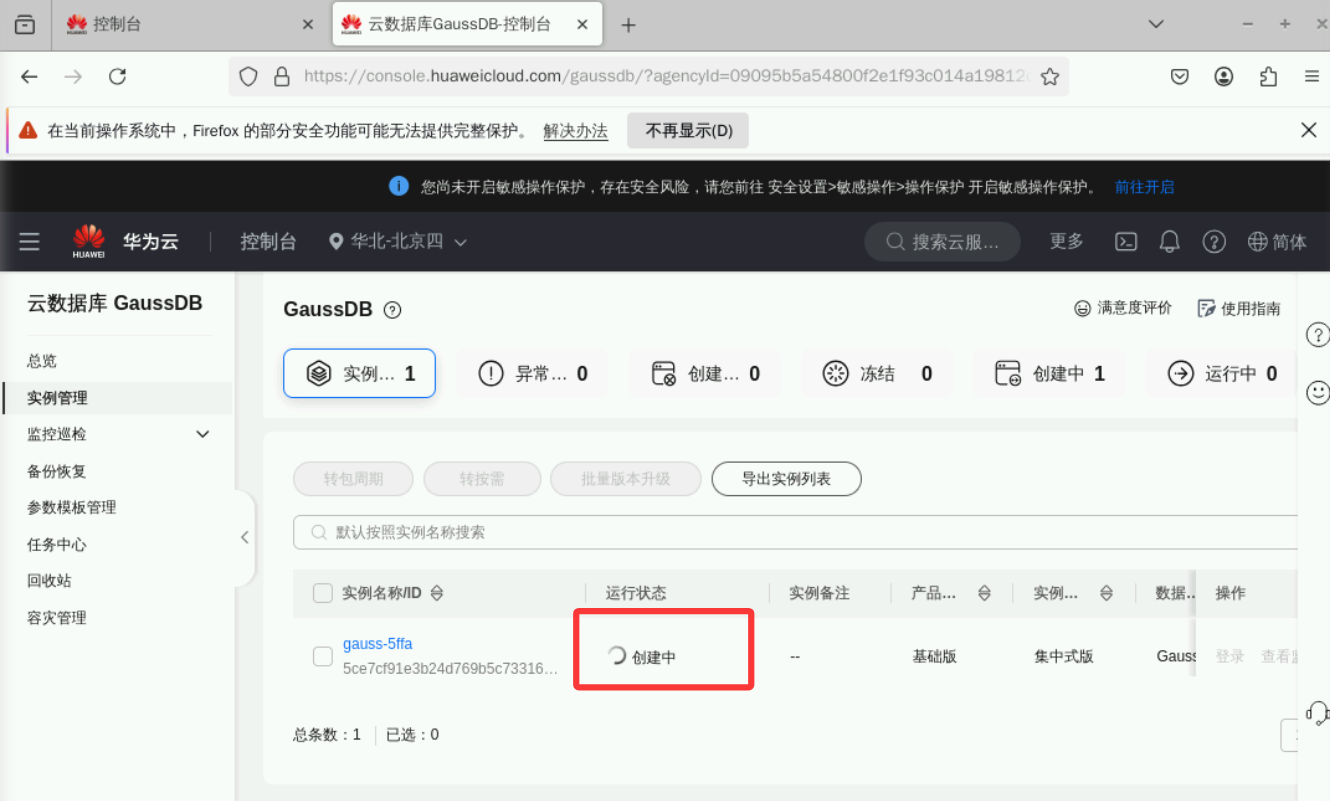This screenshot has height=801, width=1330.
Task: Select 实例管理 in the sidebar
Action: (57, 398)
